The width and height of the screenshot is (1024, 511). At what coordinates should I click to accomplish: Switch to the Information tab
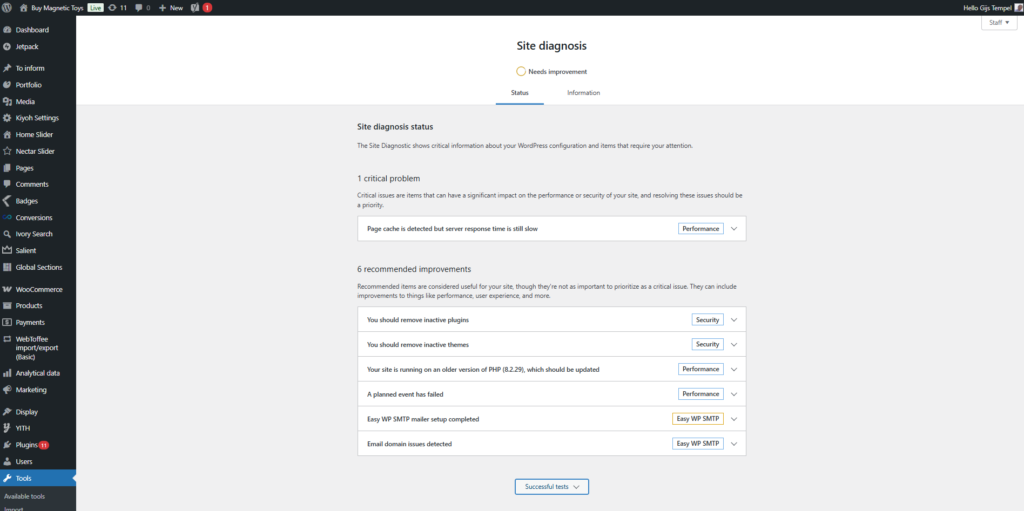pos(583,93)
